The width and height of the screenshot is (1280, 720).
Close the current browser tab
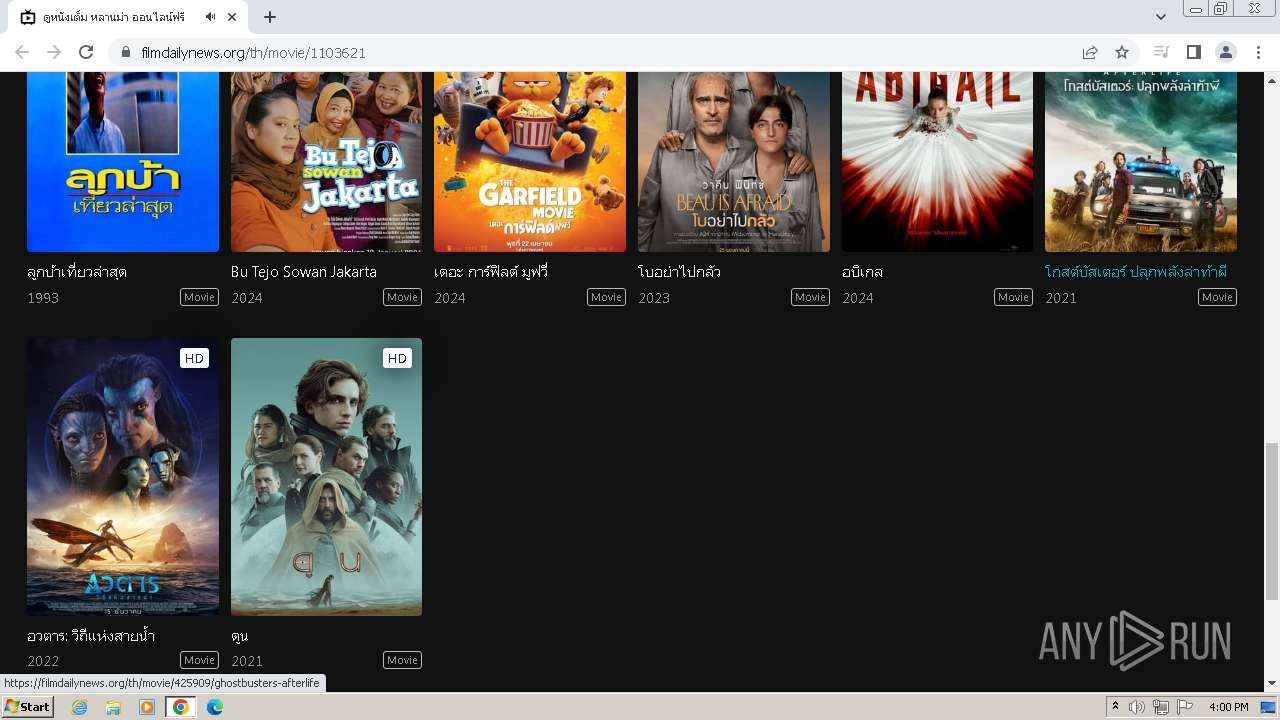(233, 17)
